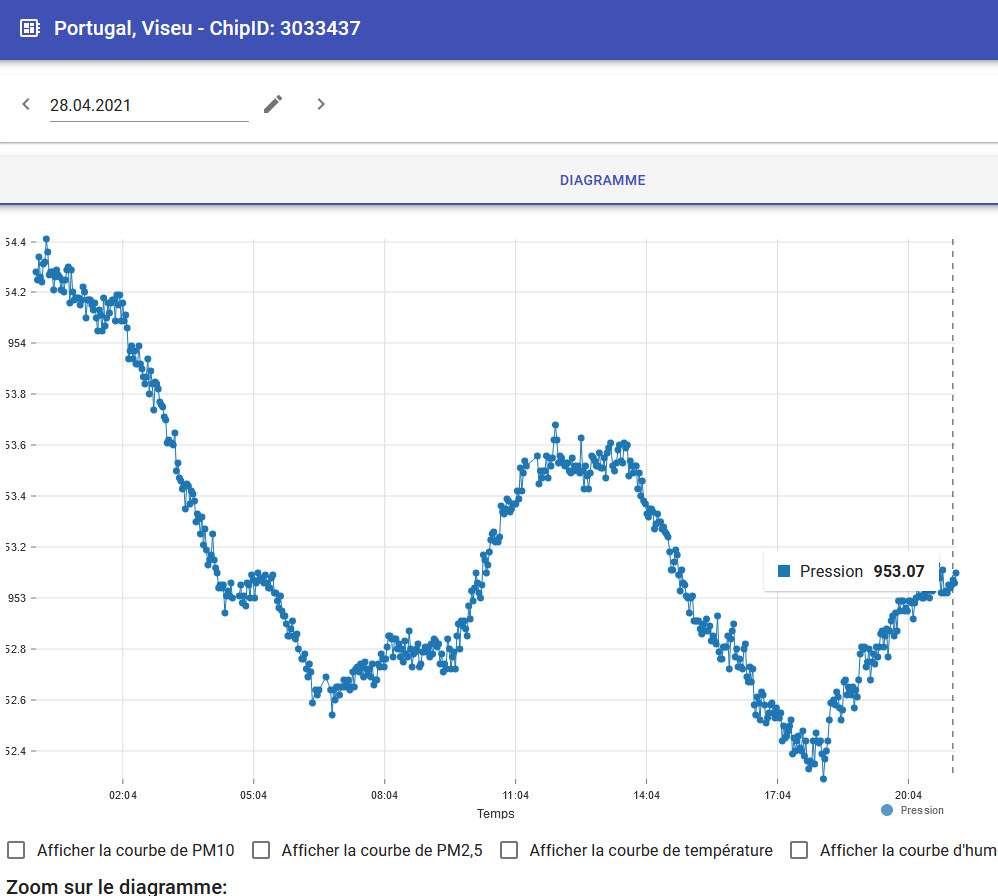998x896 pixels.
Task: Toggle Afficher la courbe de température checkbox
Action: 509,850
